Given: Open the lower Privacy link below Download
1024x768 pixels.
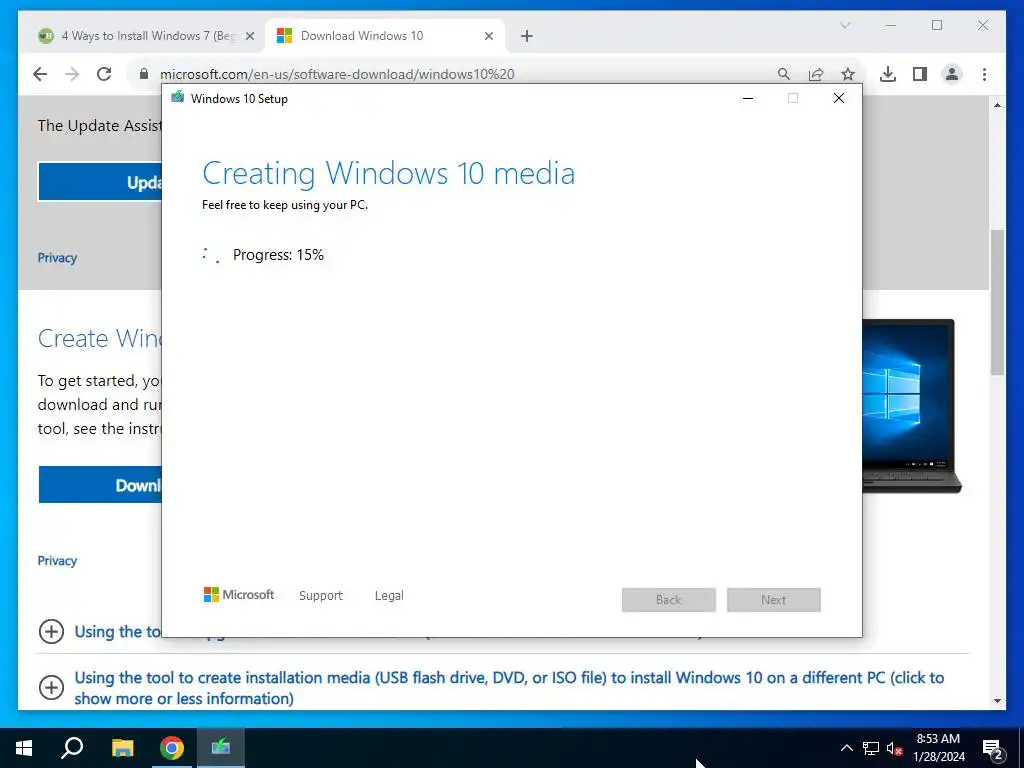Looking at the screenshot, I should (x=57, y=561).
